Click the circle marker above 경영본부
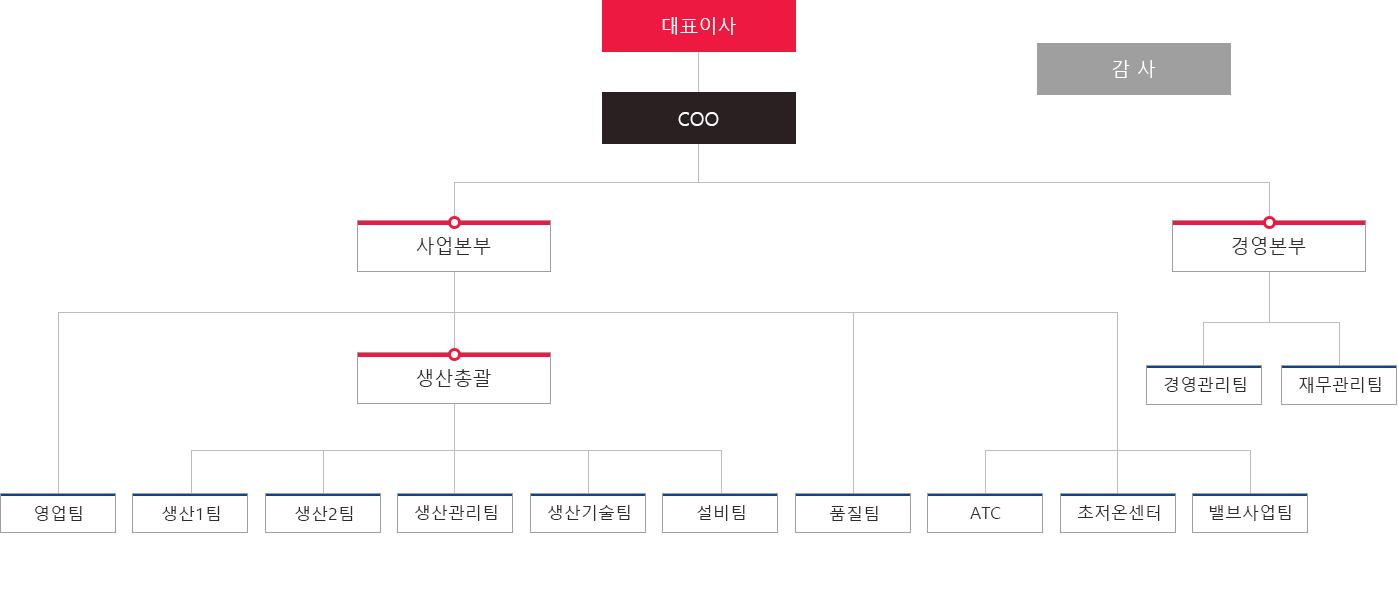Image resolution: width=1398 pixels, height=594 pixels. coord(1269,222)
